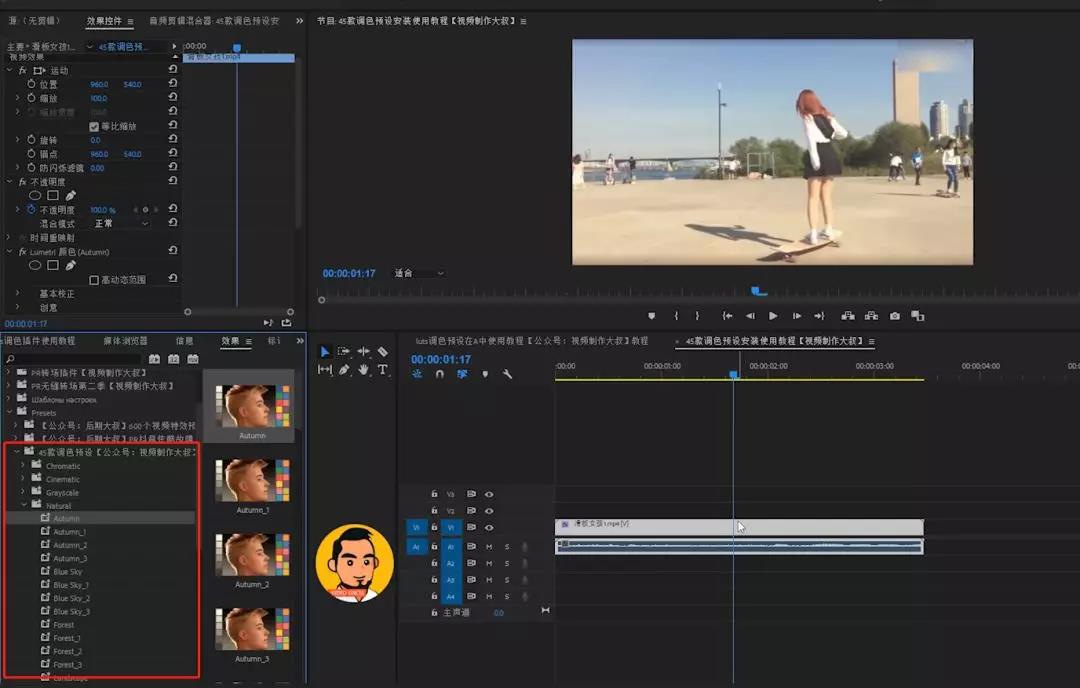The height and width of the screenshot is (688, 1080).
Task: Expand the 缩放 property
Action: point(17,98)
